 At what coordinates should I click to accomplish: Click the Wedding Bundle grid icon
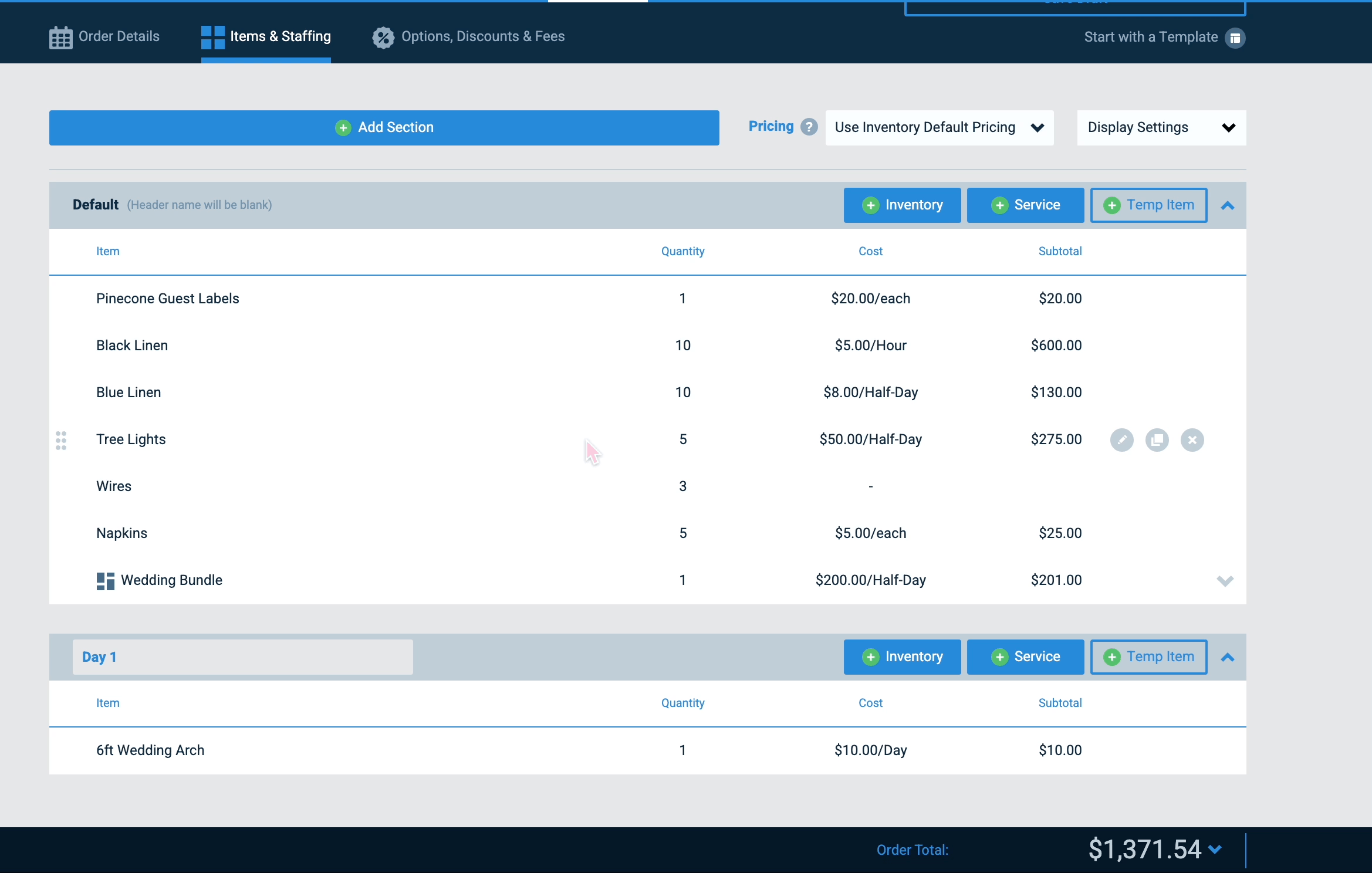(x=106, y=581)
